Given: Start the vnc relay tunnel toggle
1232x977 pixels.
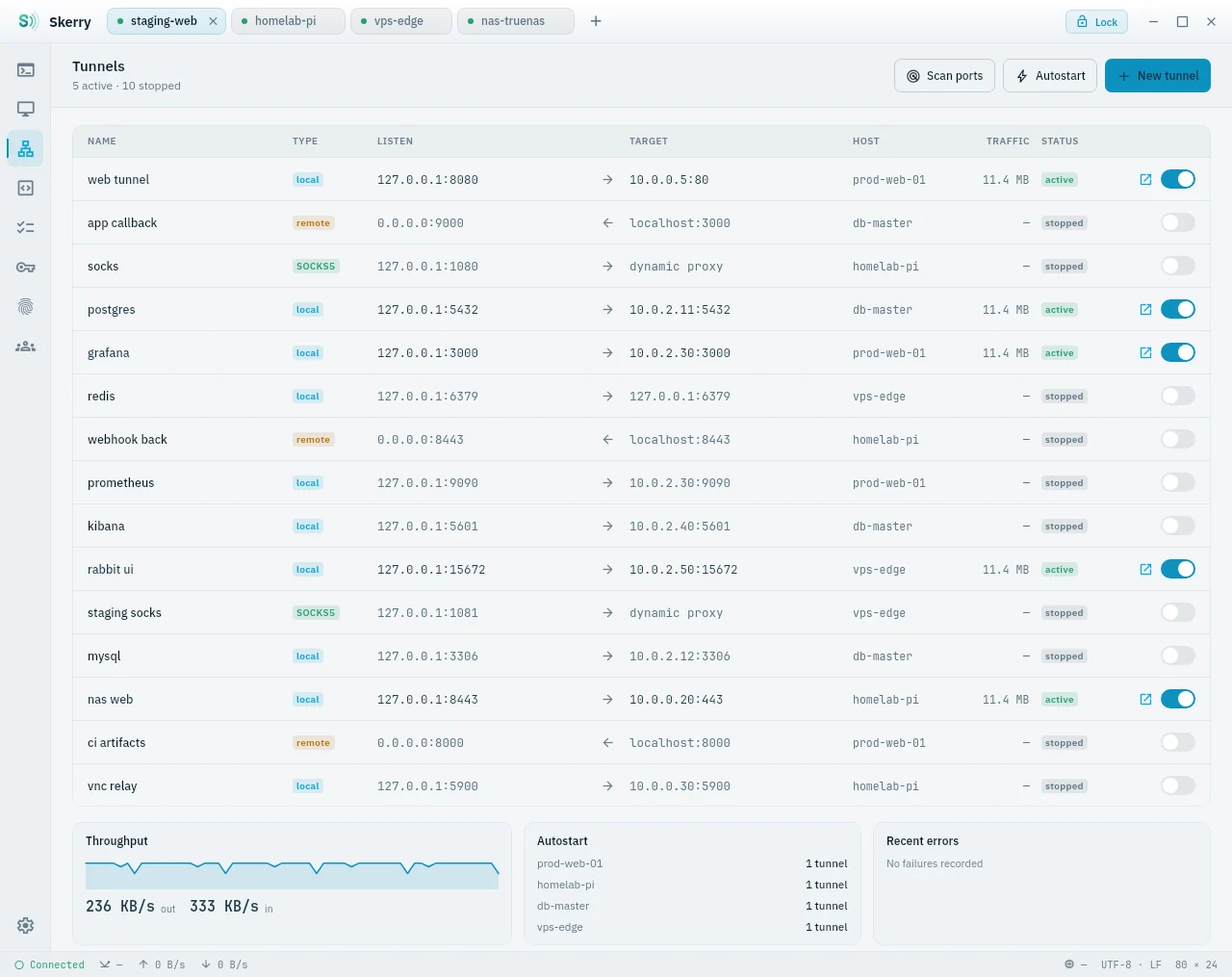Looking at the screenshot, I should [1178, 785].
